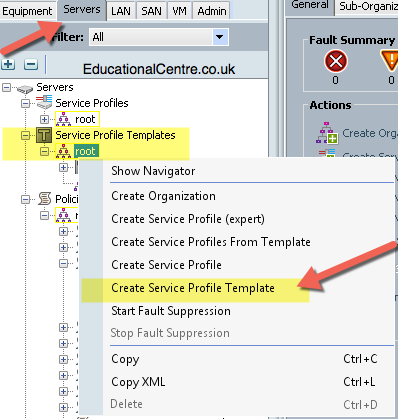The height and width of the screenshot is (419, 398).
Task: Click the collapse-all minus icon in toolbar
Action: click(31, 64)
